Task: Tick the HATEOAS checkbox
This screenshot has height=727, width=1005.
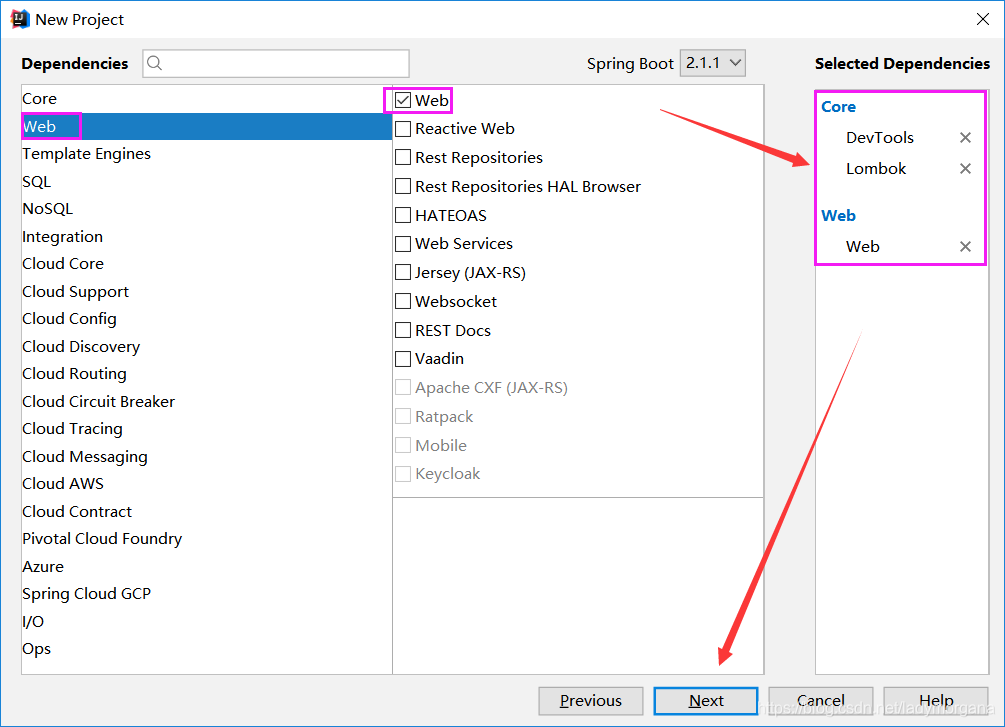Action: [403, 215]
